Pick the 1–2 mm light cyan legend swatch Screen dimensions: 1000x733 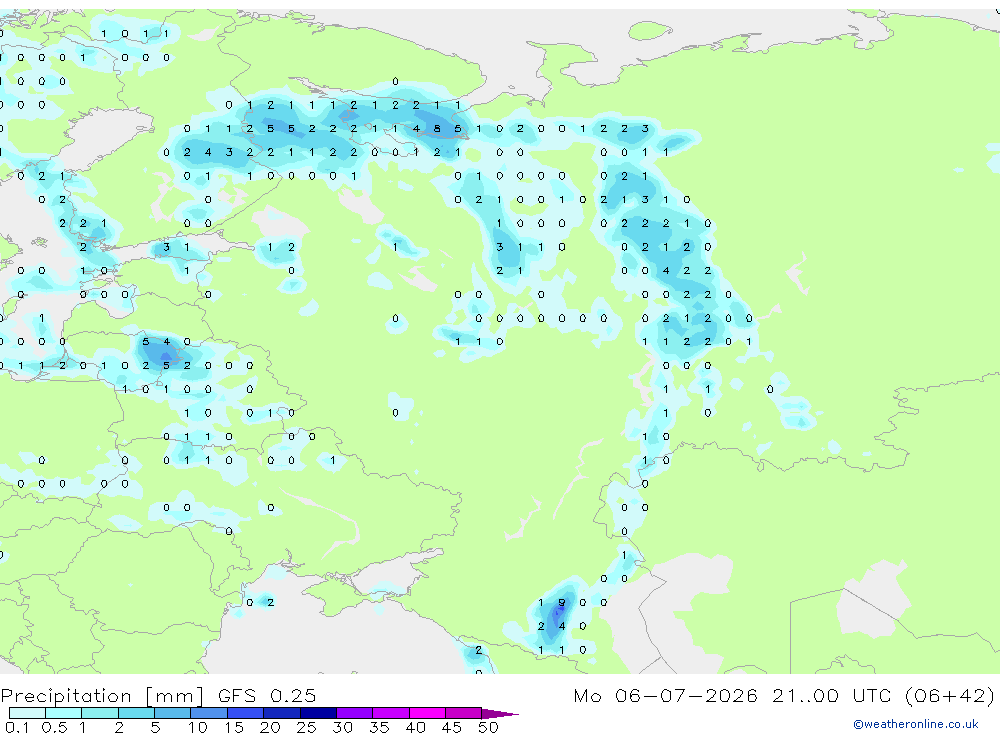[x=100, y=713]
